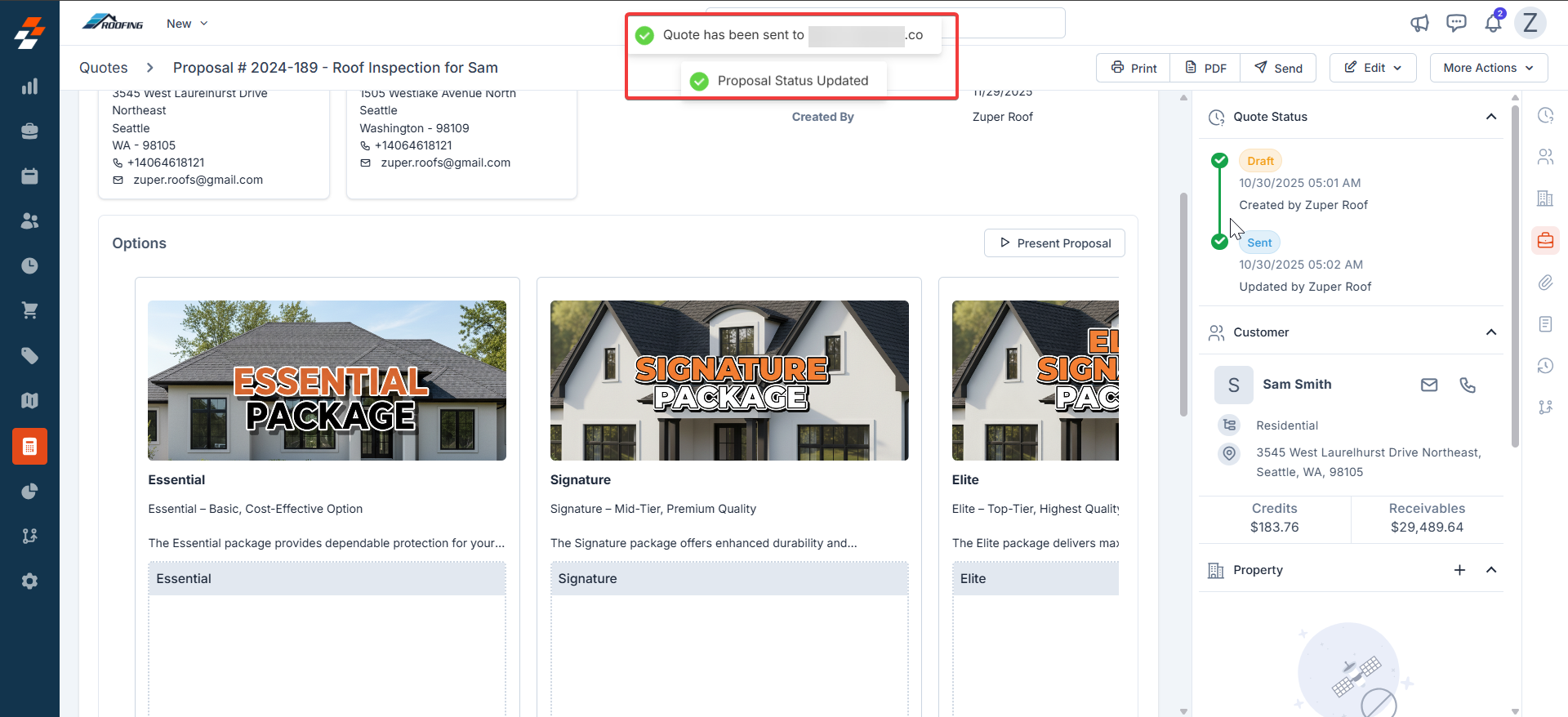This screenshot has height=717, width=1568.
Task: Open the history clock icon in right rail
Action: [1545, 366]
